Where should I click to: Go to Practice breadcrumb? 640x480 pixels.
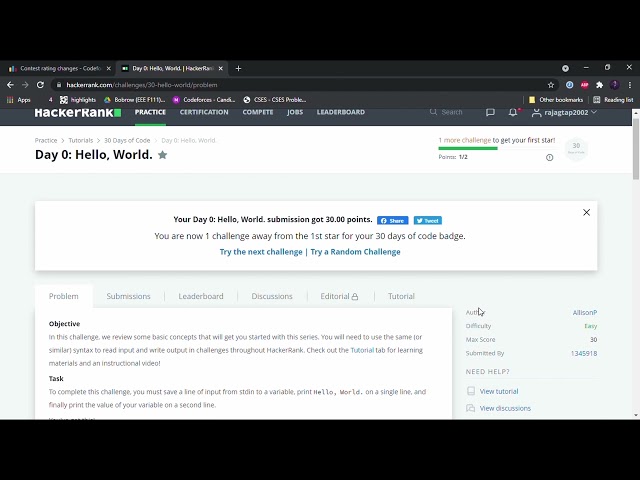tap(46, 140)
